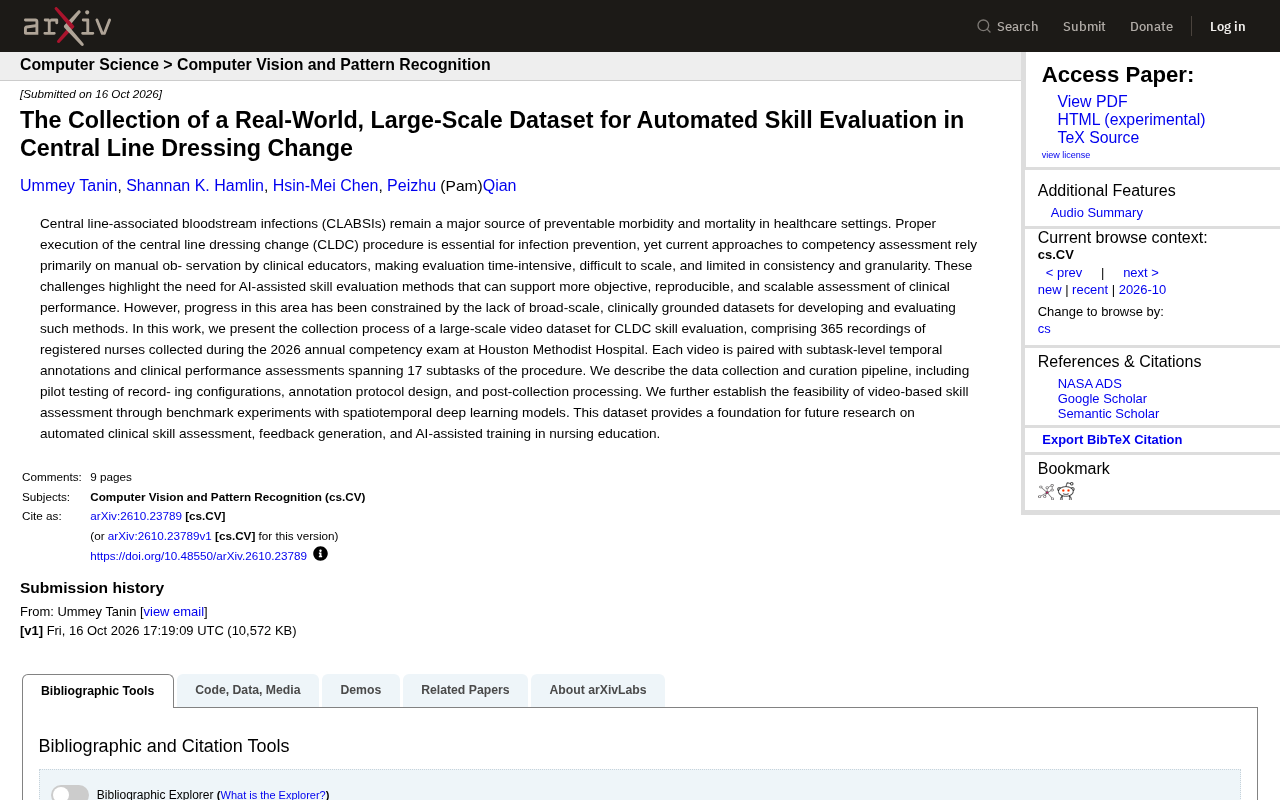Click the arXiv logo
Viewport: 1280px width, 800px height.
tap(67, 26)
